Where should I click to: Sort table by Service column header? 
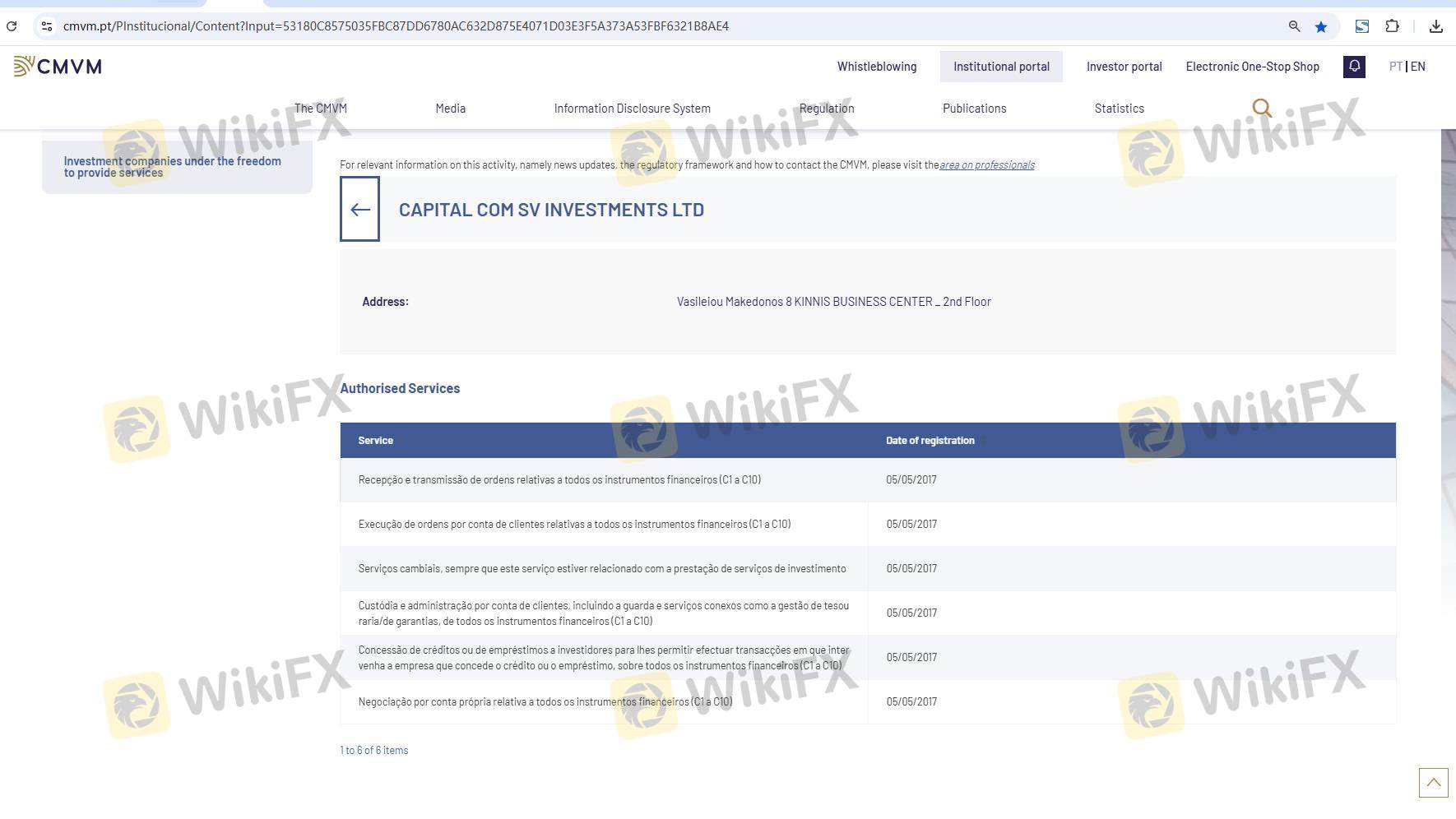(375, 441)
